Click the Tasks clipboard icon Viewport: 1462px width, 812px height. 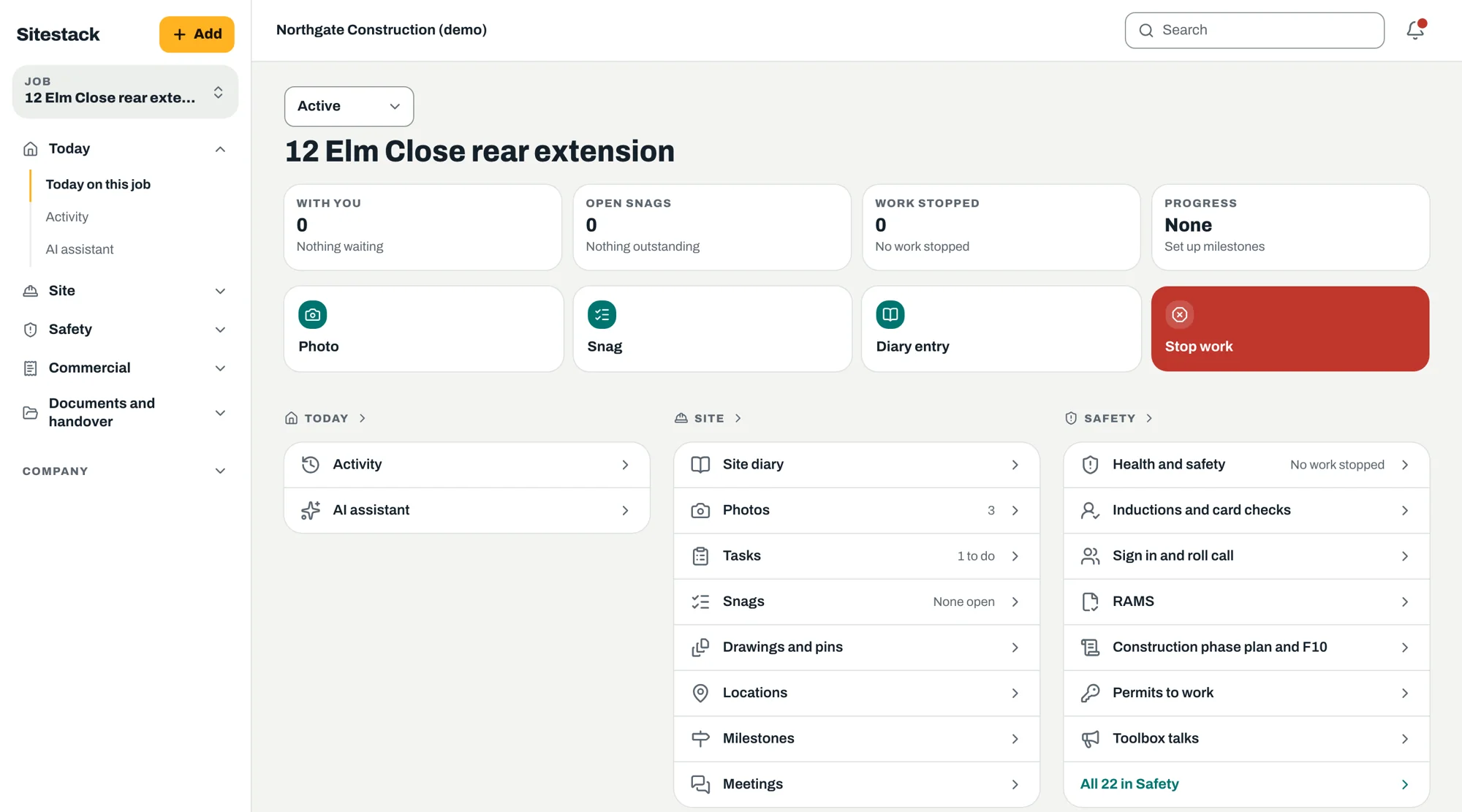click(x=700, y=556)
